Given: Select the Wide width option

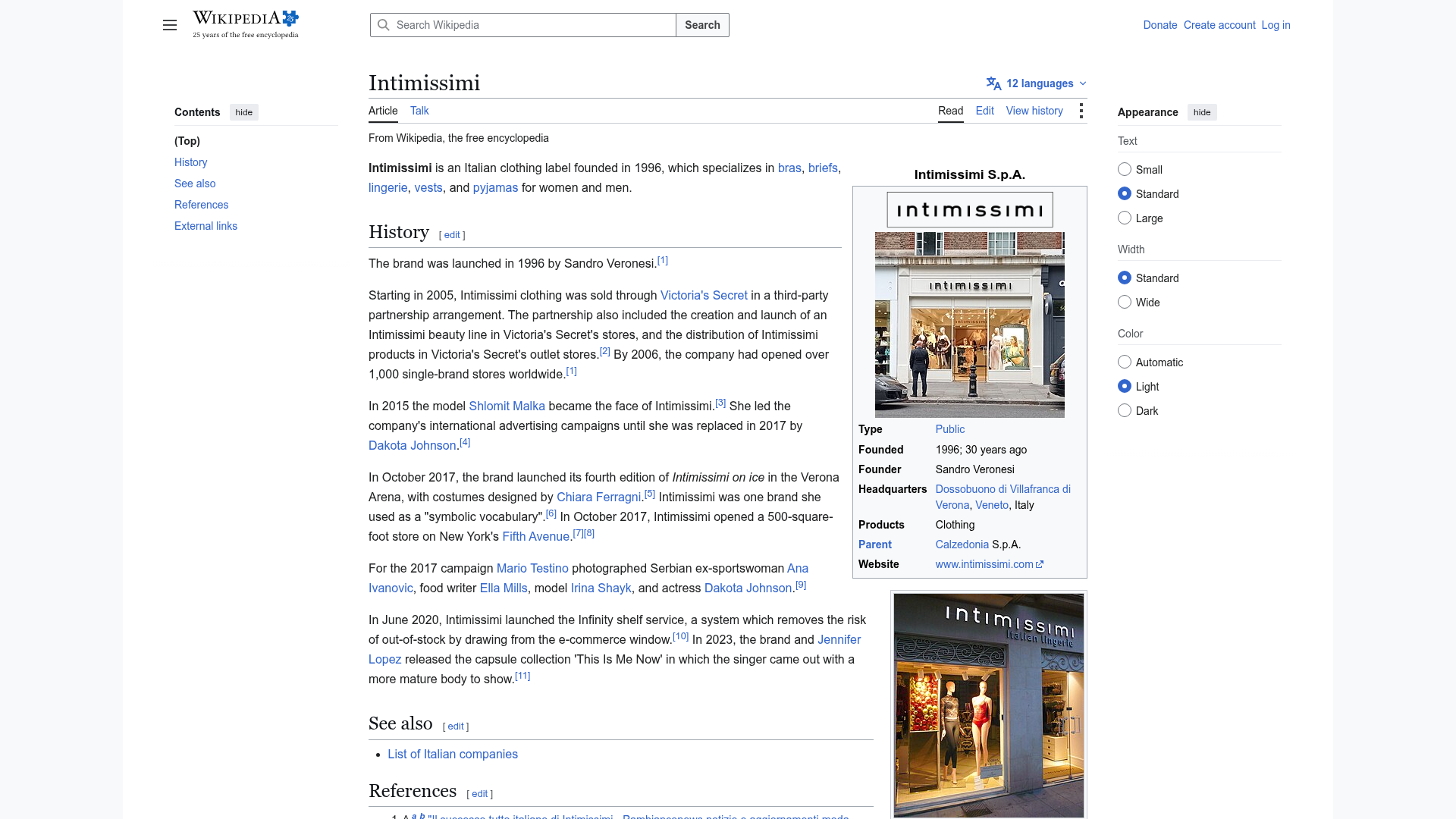Looking at the screenshot, I should (1125, 302).
